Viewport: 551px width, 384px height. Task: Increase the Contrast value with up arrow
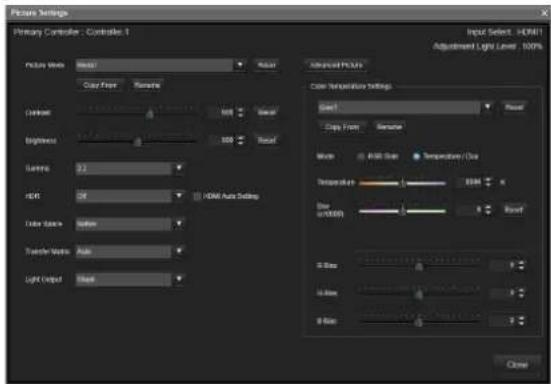click(240, 110)
